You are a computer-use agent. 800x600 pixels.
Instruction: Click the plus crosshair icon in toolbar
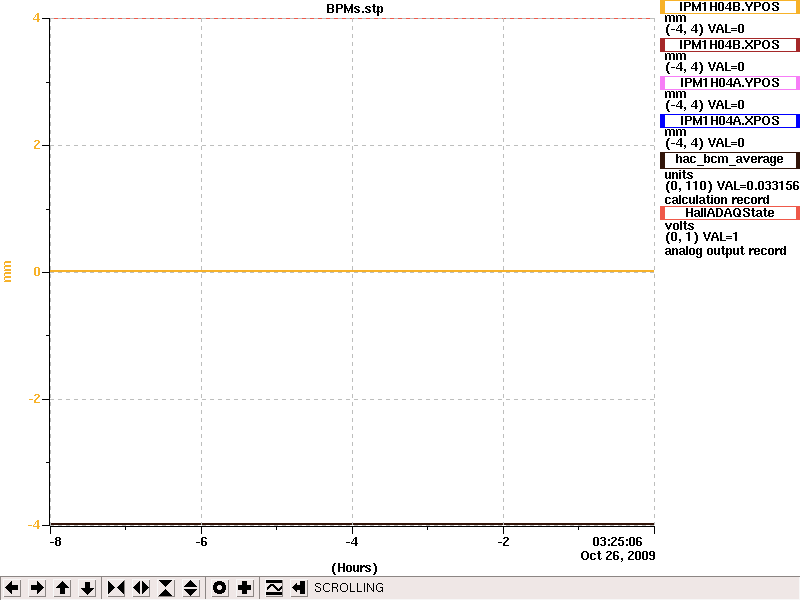click(245, 588)
